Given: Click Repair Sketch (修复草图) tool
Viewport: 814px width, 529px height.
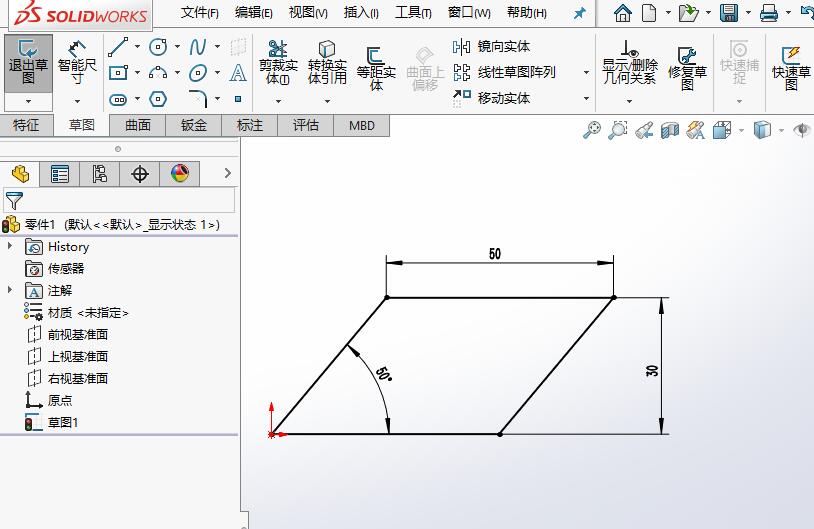Looking at the screenshot, I should click(687, 69).
